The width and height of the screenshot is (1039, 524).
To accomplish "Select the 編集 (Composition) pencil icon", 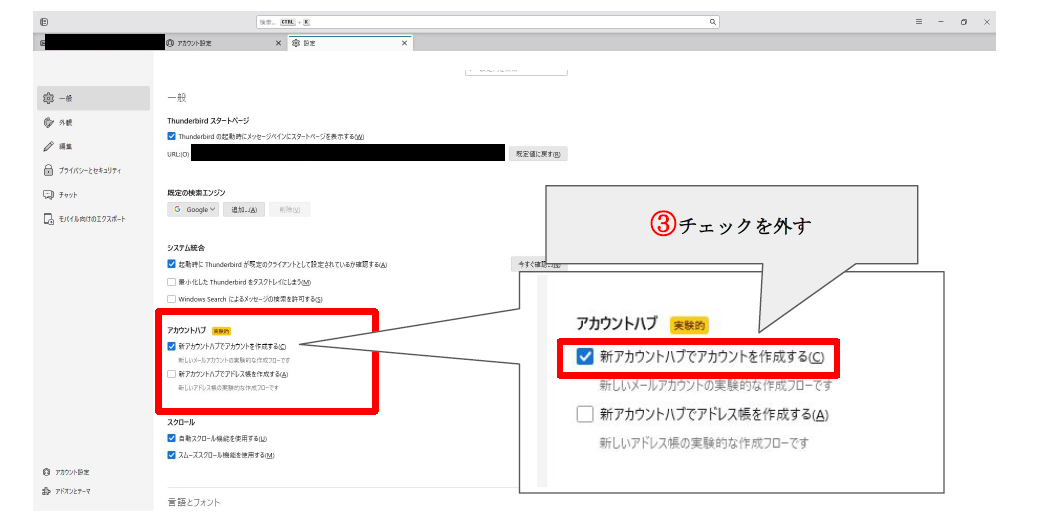I will coord(48,146).
